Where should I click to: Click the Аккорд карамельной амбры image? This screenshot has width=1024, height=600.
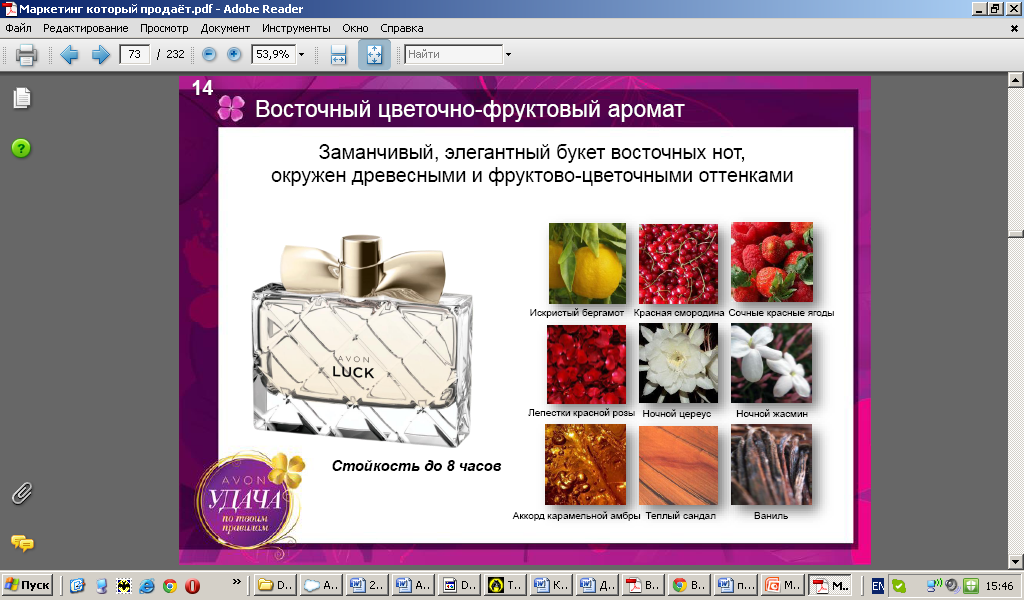click(x=585, y=465)
